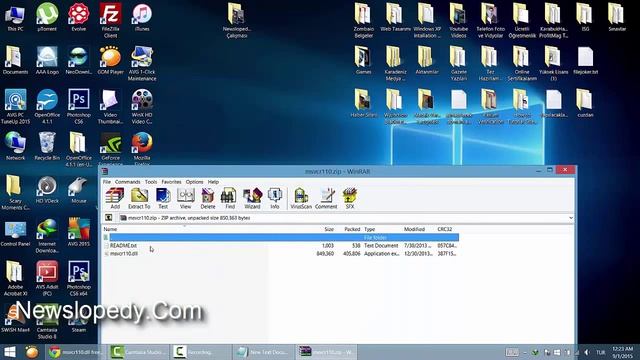Expand the archive path dropdown arrow
Screen dimensions: 640x360
click(571, 218)
